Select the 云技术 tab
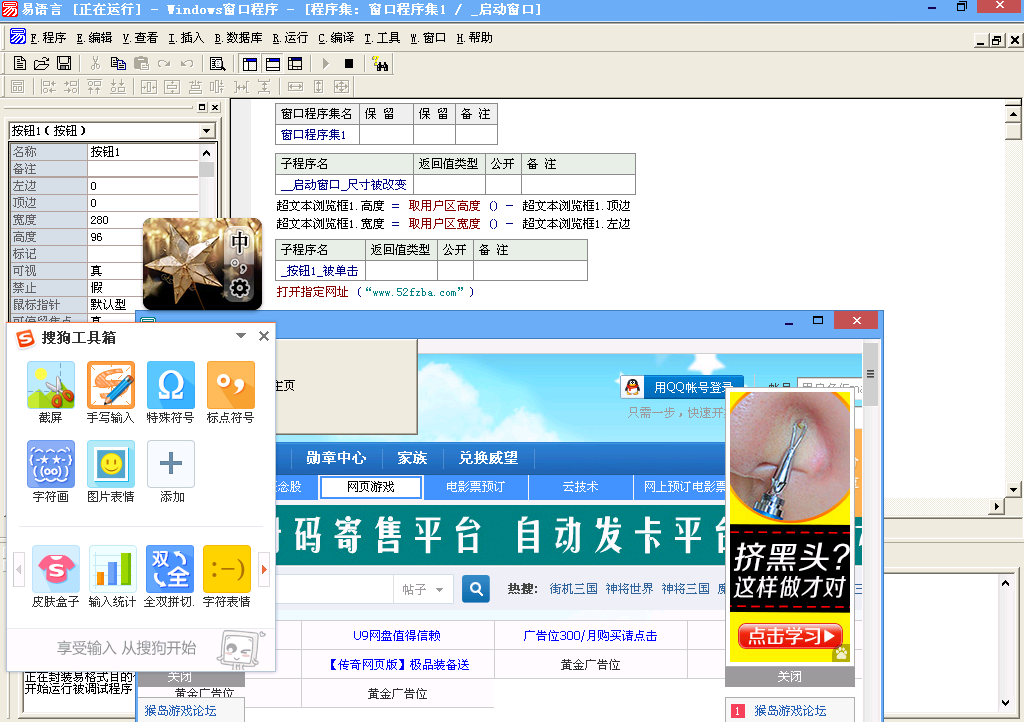 tap(581, 486)
